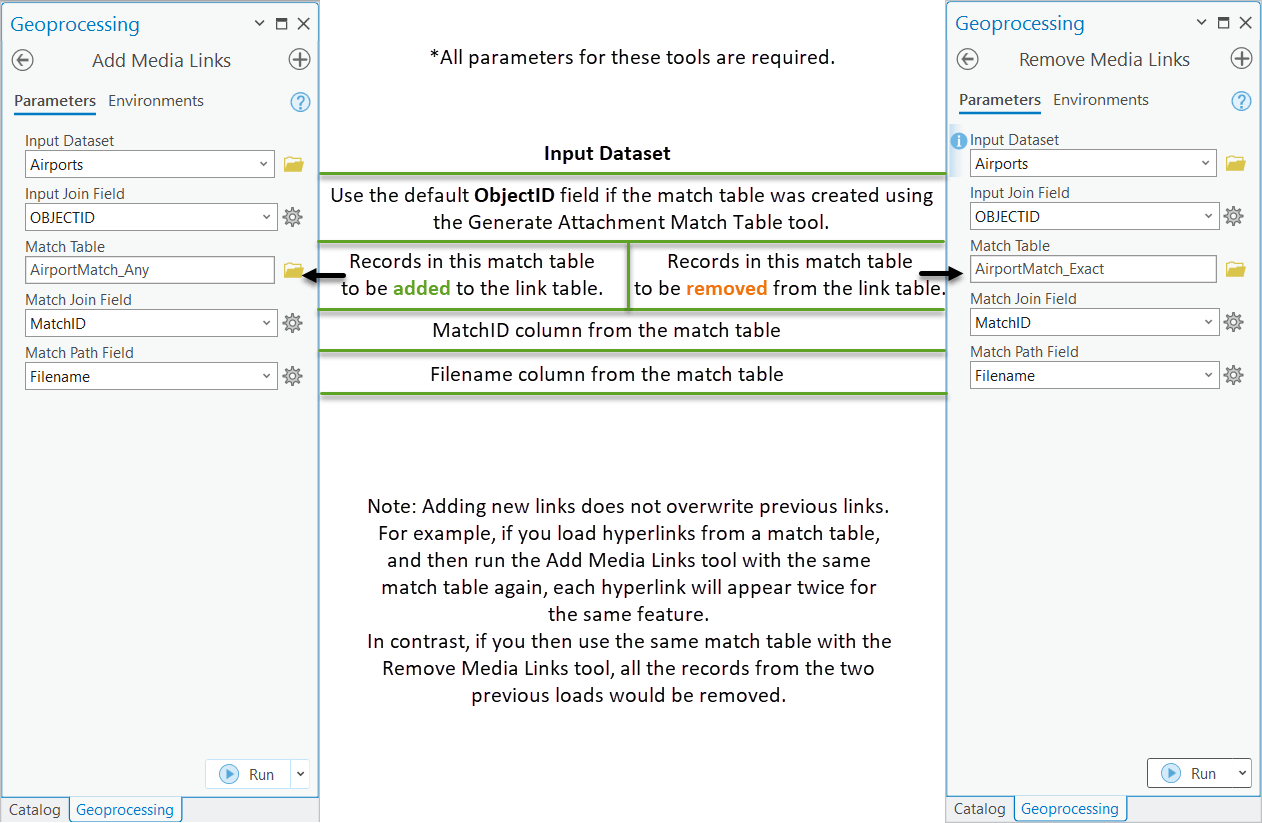Expand the Run button dropdown arrow in left pane
1262x823 pixels.
(299, 773)
